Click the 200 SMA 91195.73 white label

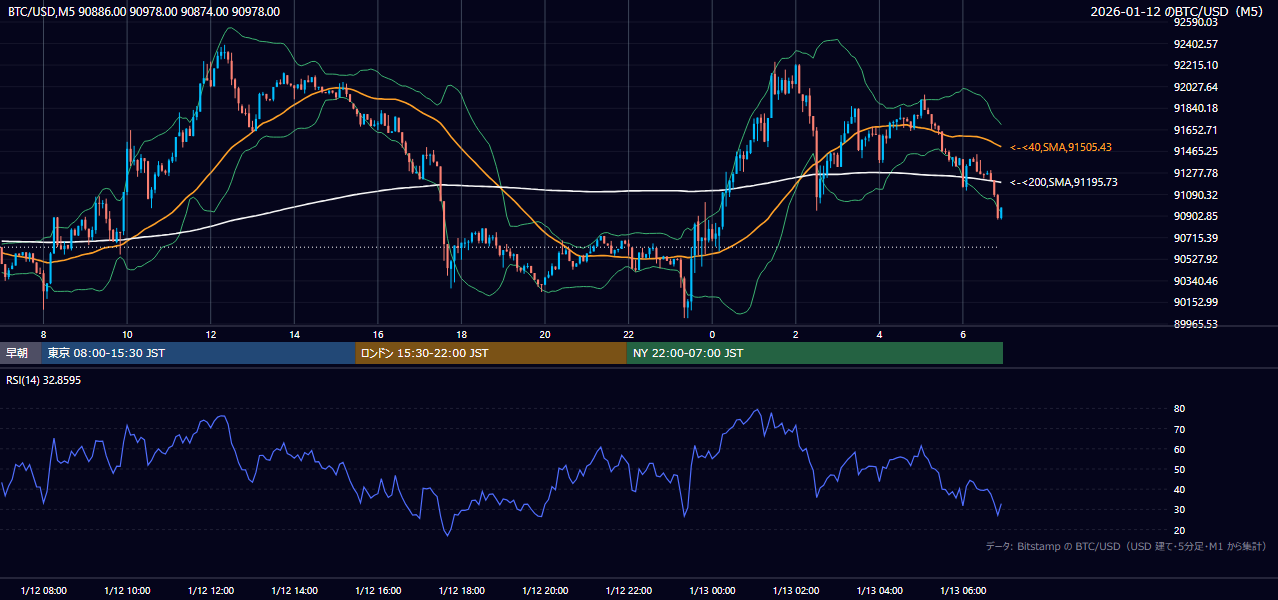coord(1064,182)
